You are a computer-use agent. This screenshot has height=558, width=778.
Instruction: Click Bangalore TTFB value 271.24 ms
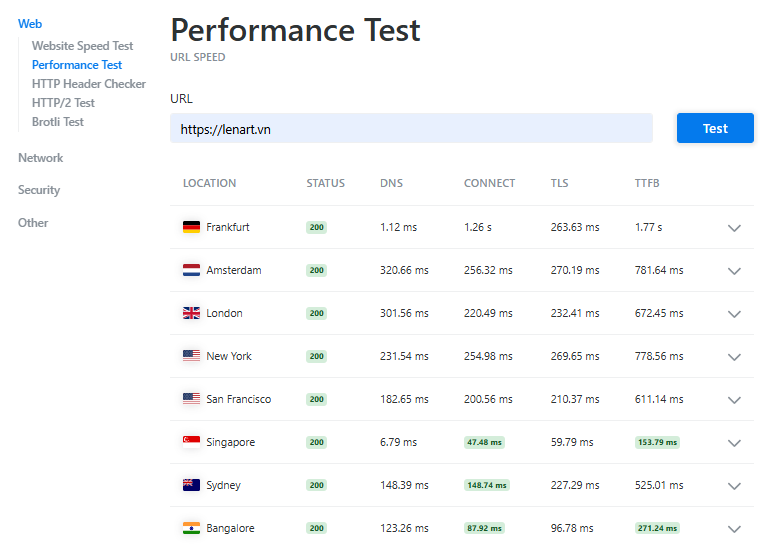pos(657,528)
